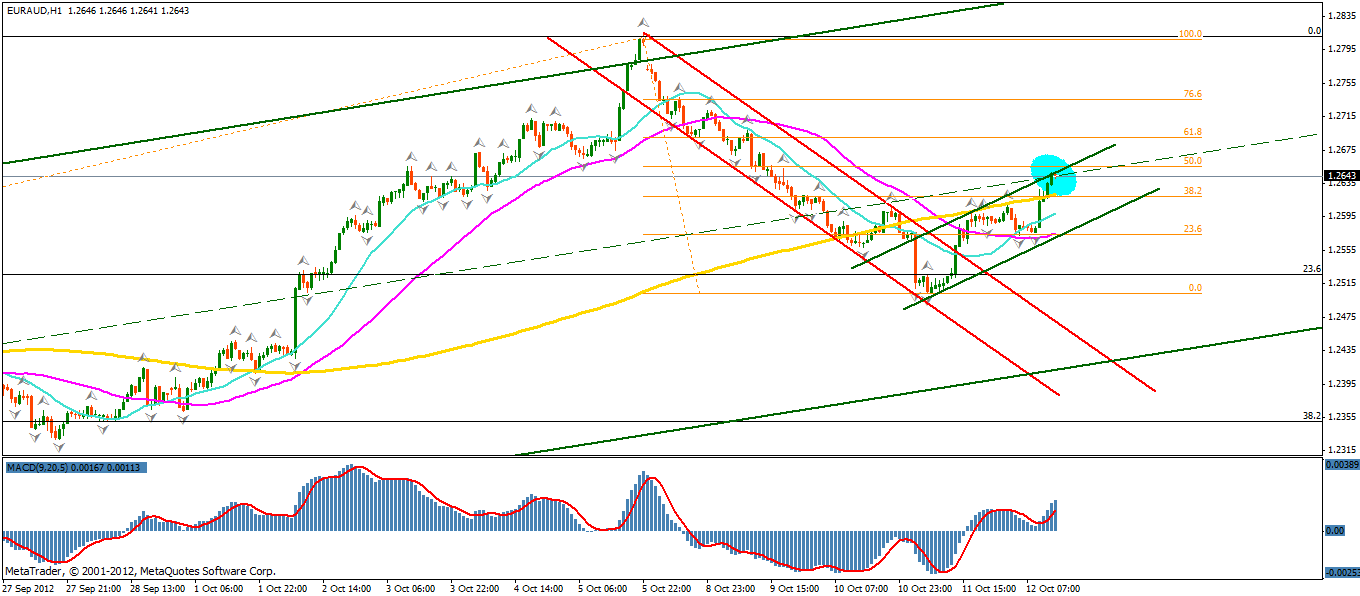The height and width of the screenshot is (596, 1360).
Task: Click the 5 Oct 22:00 time axis label
Action: pos(668,588)
